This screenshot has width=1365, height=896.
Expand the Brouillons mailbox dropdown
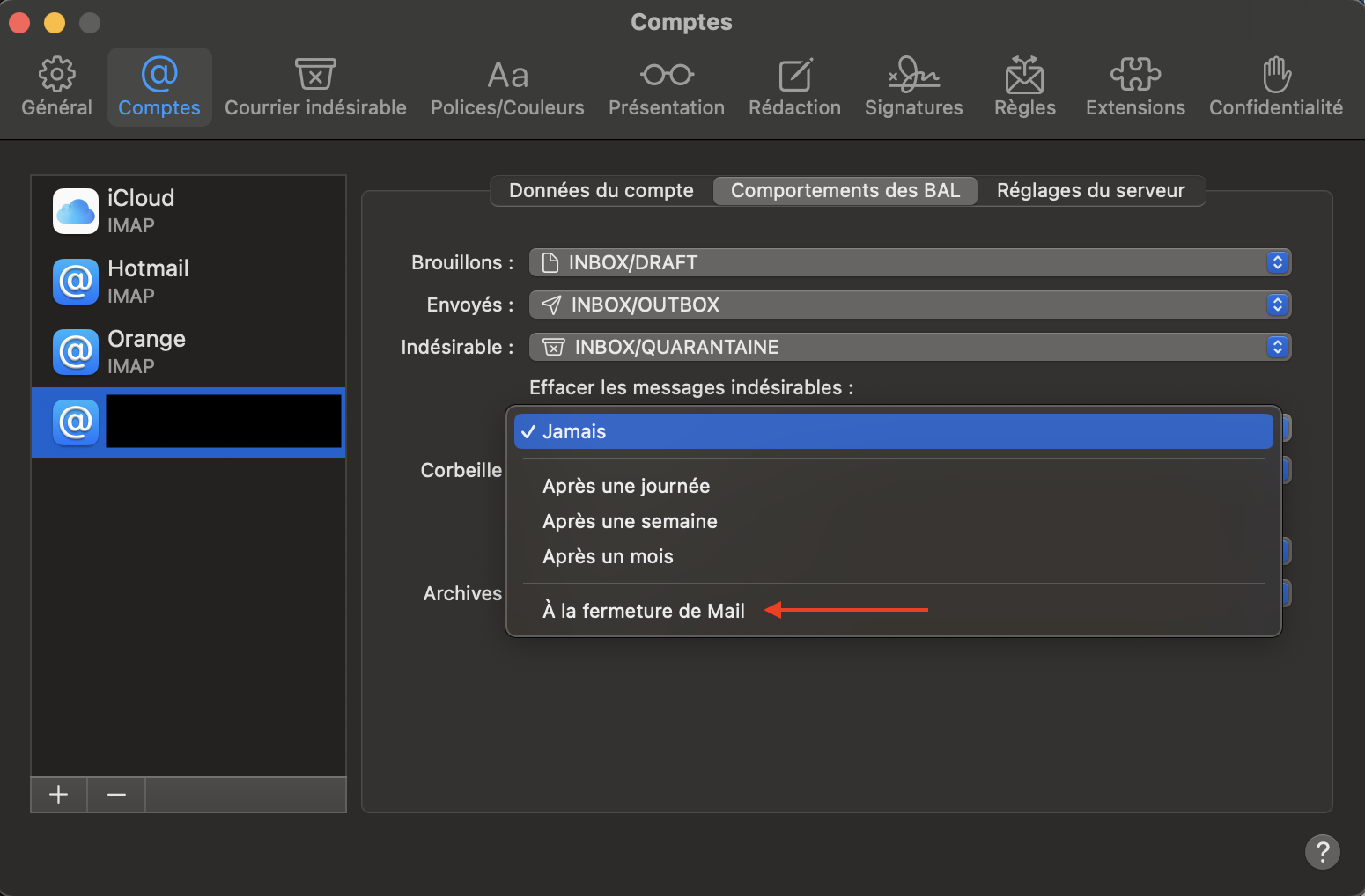coord(910,262)
